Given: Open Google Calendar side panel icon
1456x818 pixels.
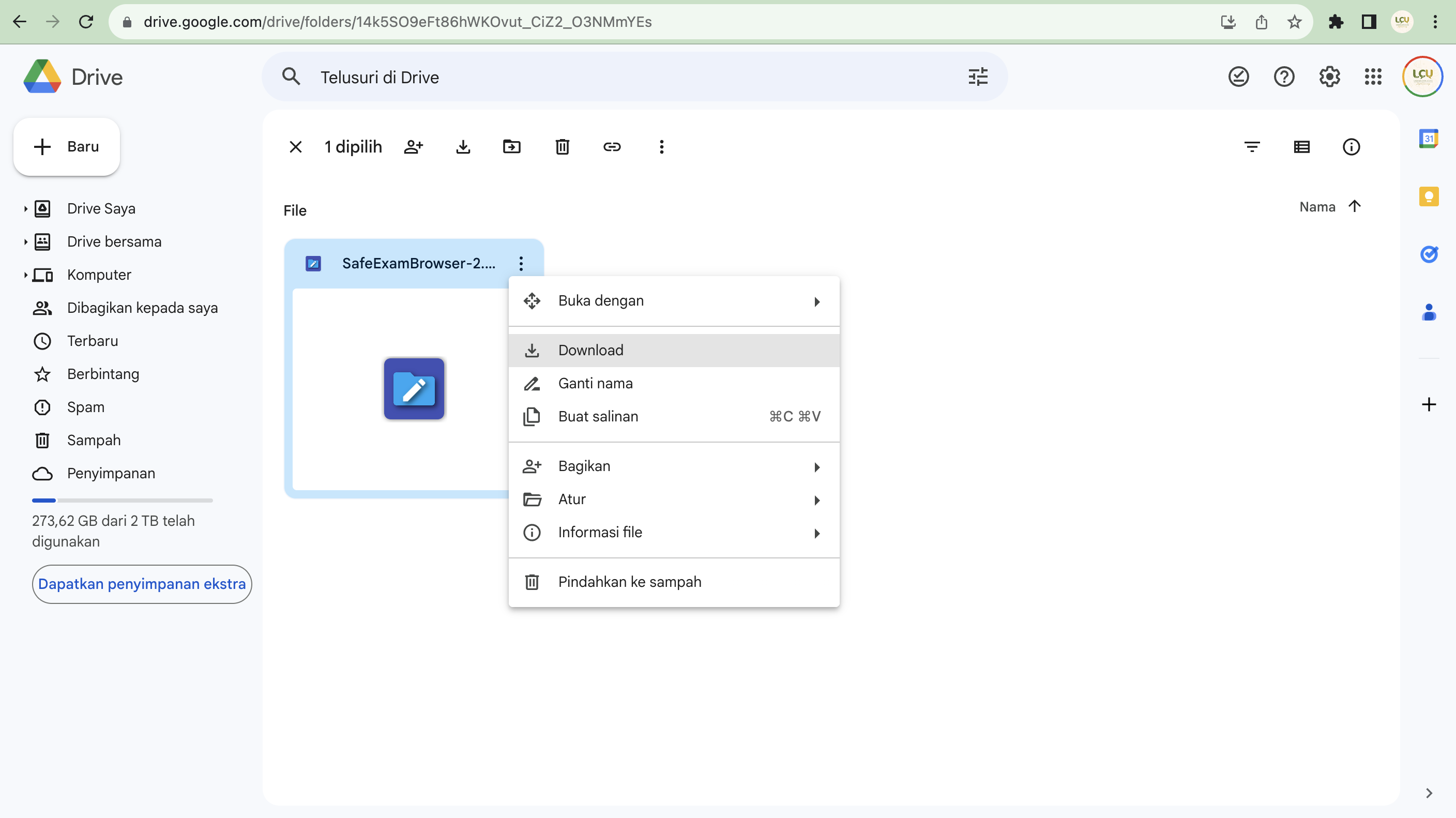Looking at the screenshot, I should [x=1428, y=139].
